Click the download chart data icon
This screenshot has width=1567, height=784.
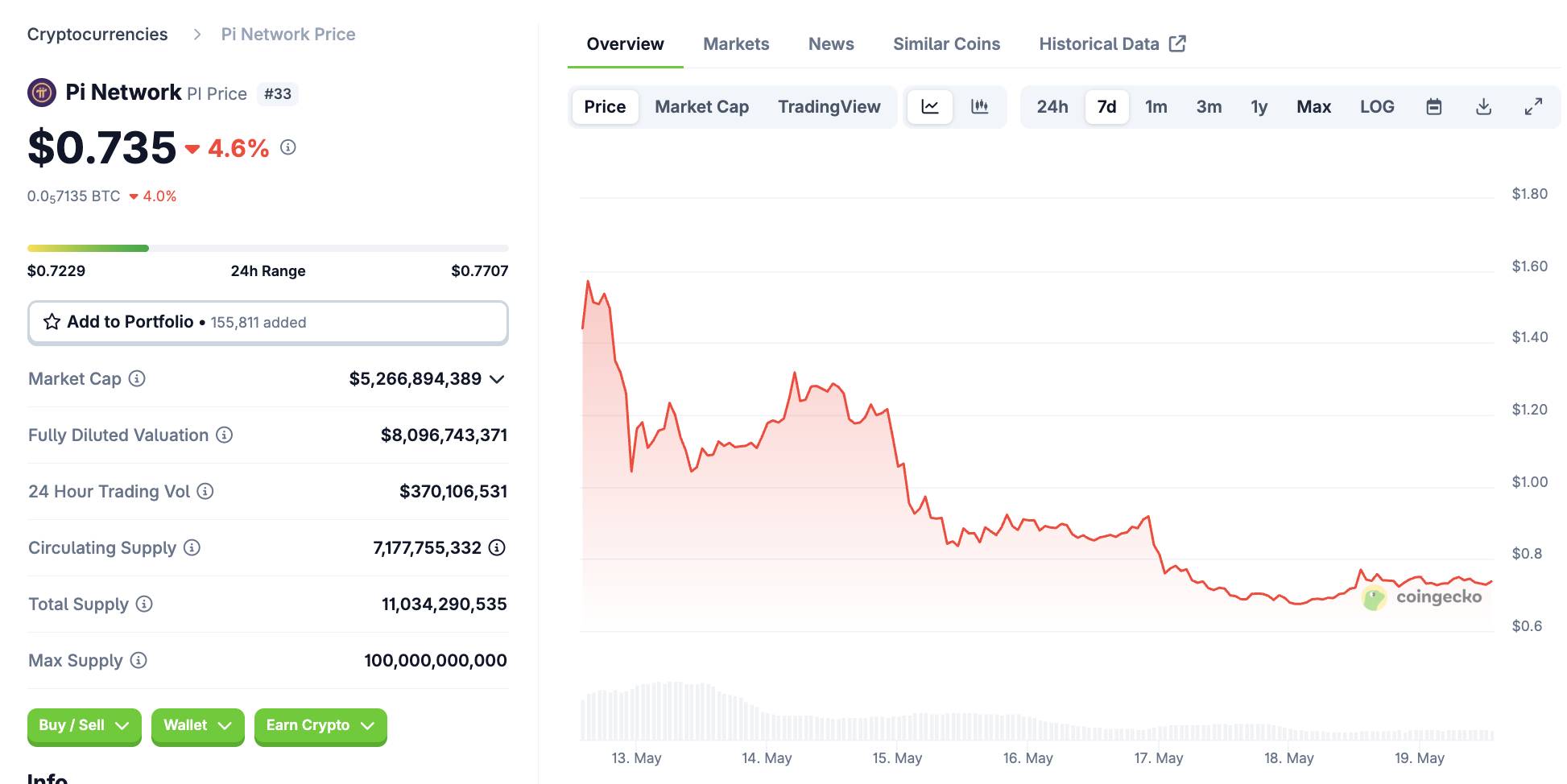[1483, 106]
